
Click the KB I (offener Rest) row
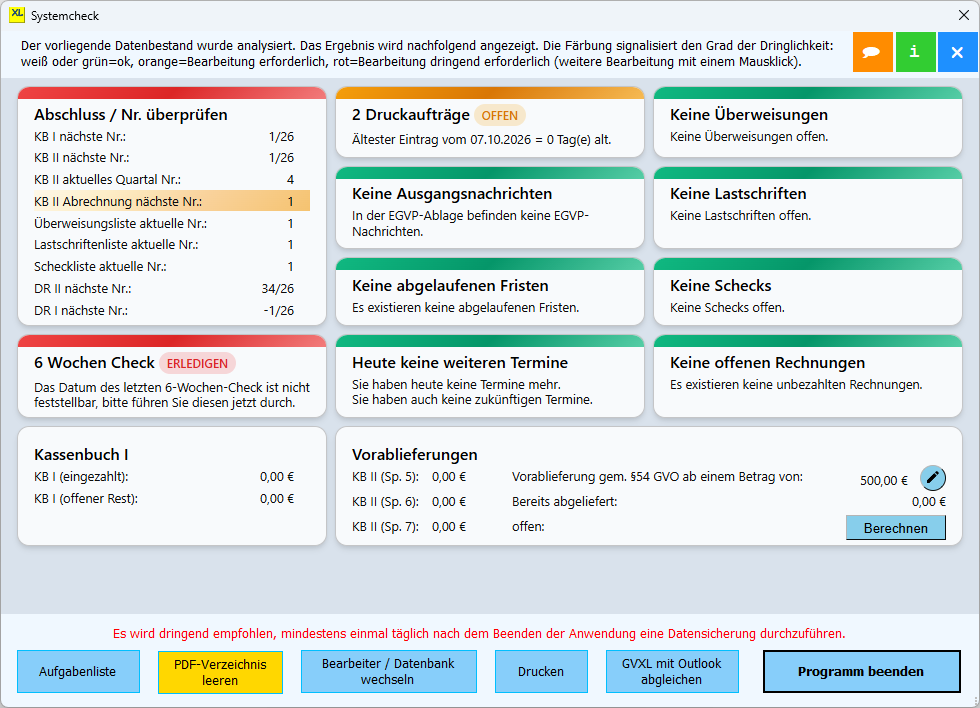pos(164,499)
